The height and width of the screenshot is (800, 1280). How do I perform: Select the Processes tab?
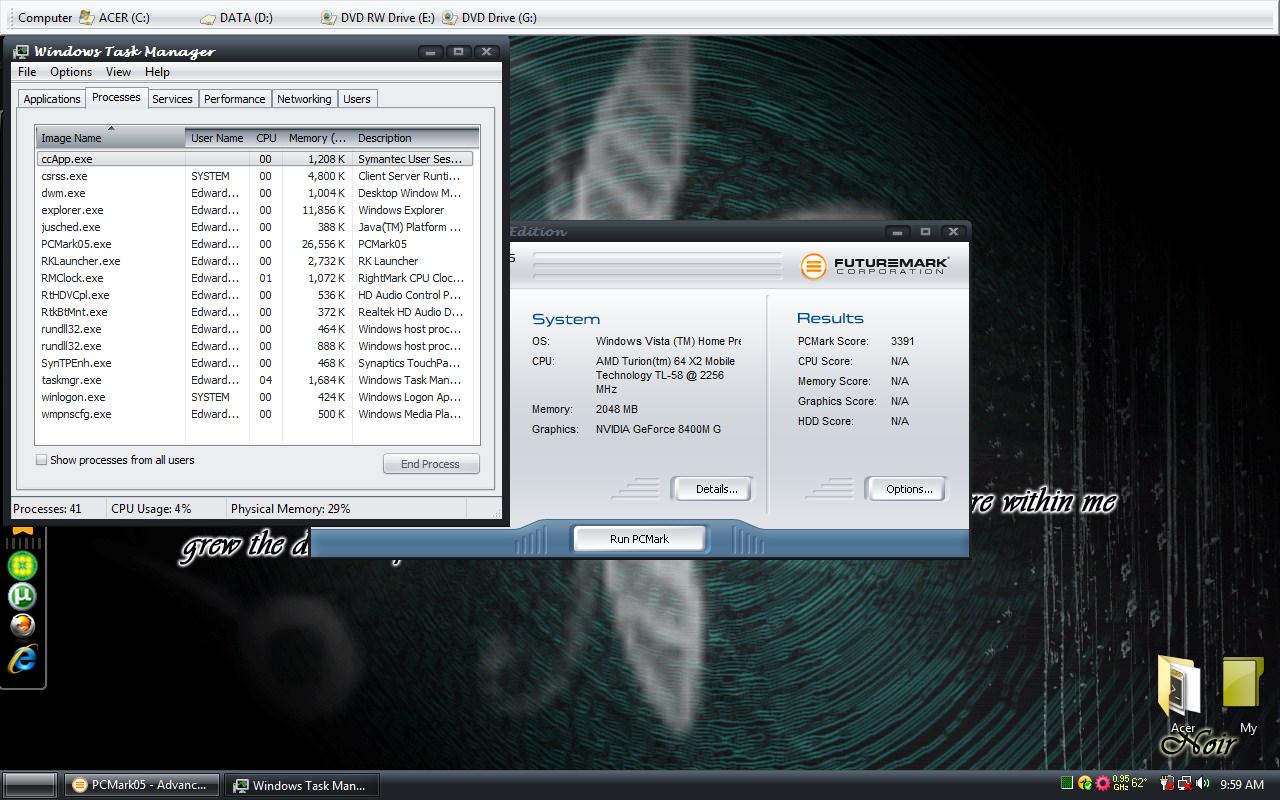pyautogui.click(x=116, y=97)
